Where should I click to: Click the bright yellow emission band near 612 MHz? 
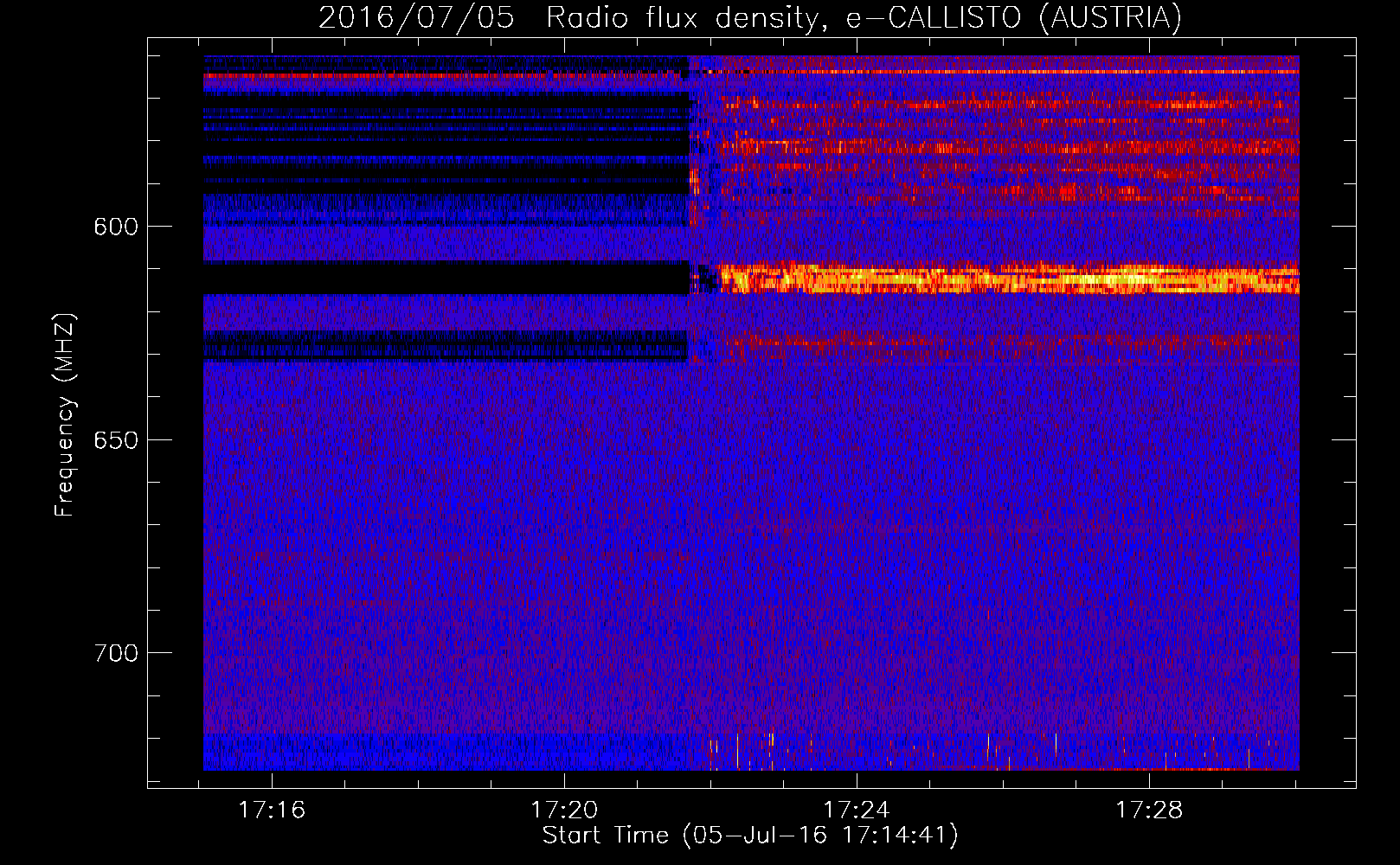pyautogui.click(x=1008, y=279)
